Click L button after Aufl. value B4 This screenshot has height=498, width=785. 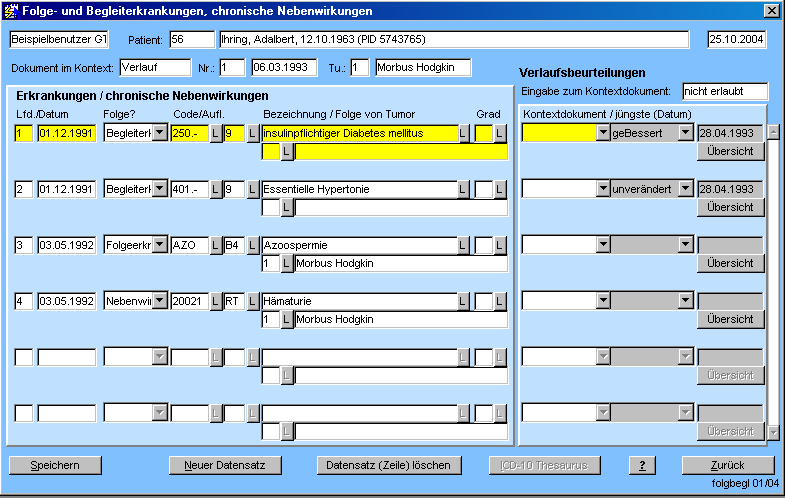tap(252, 245)
